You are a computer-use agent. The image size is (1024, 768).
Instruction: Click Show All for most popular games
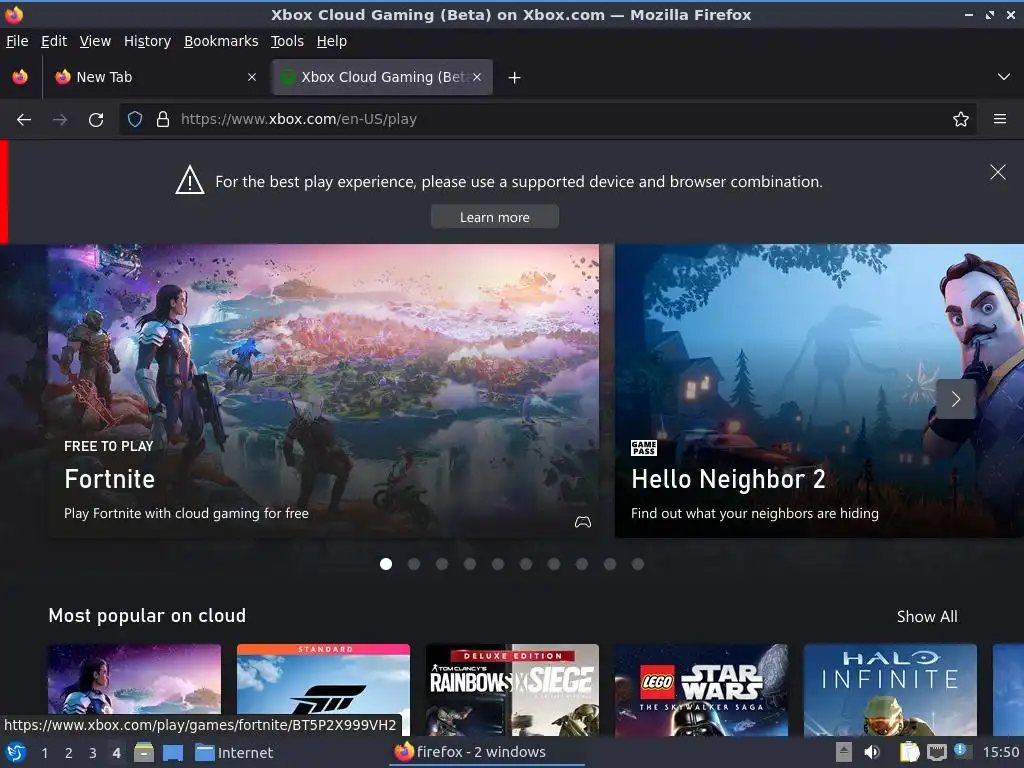[x=927, y=616]
